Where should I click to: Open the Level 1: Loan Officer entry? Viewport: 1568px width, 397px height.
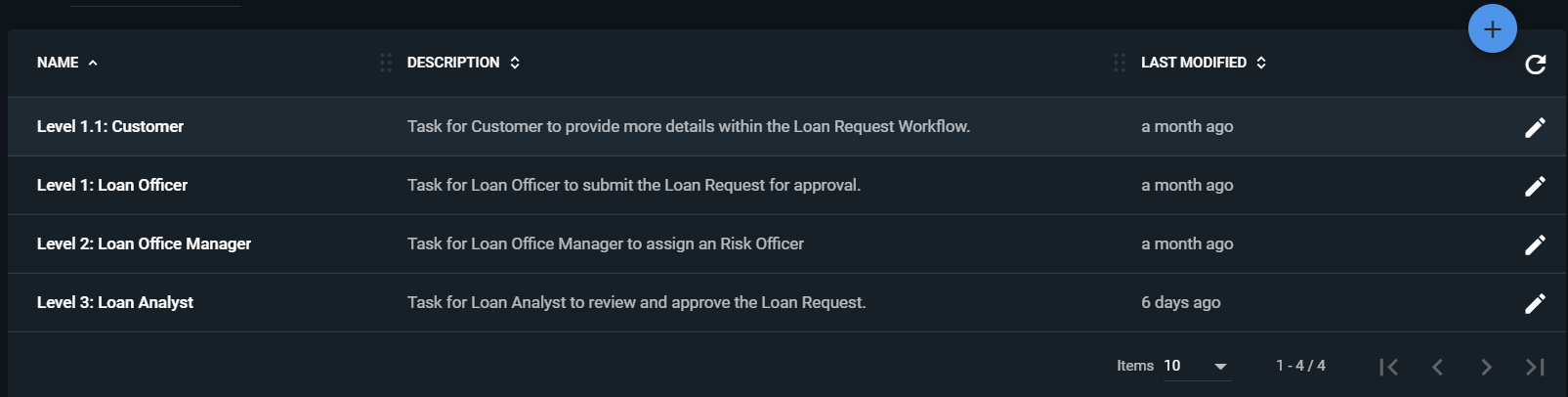tap(112, 185)
